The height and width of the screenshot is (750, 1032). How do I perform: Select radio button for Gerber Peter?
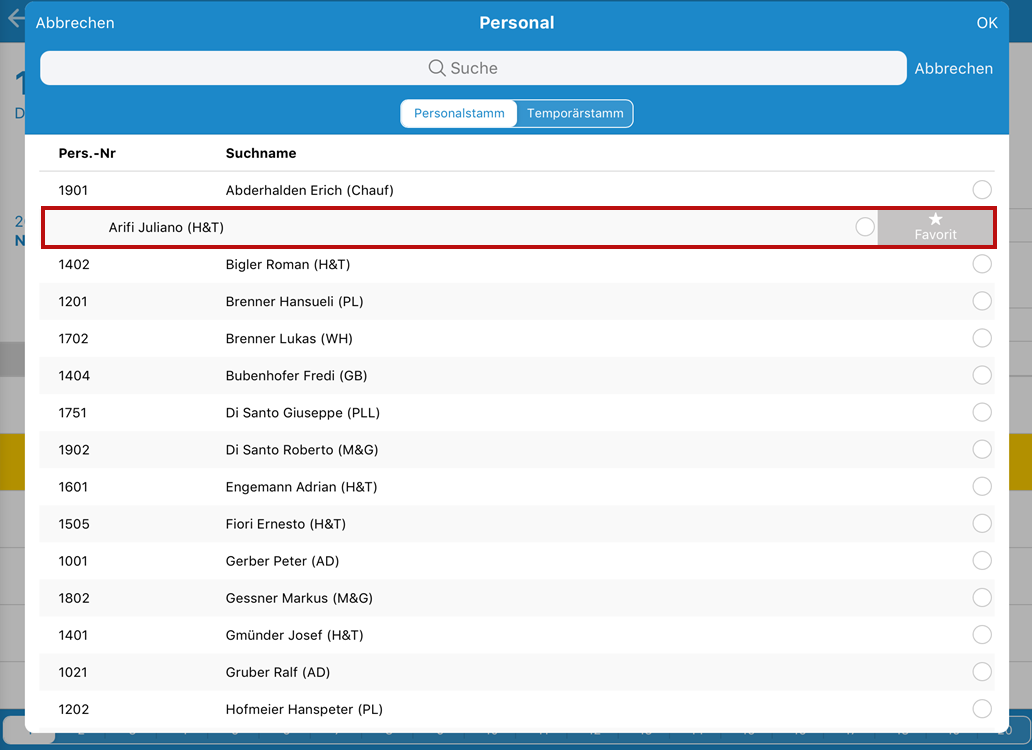coord(981,561)
